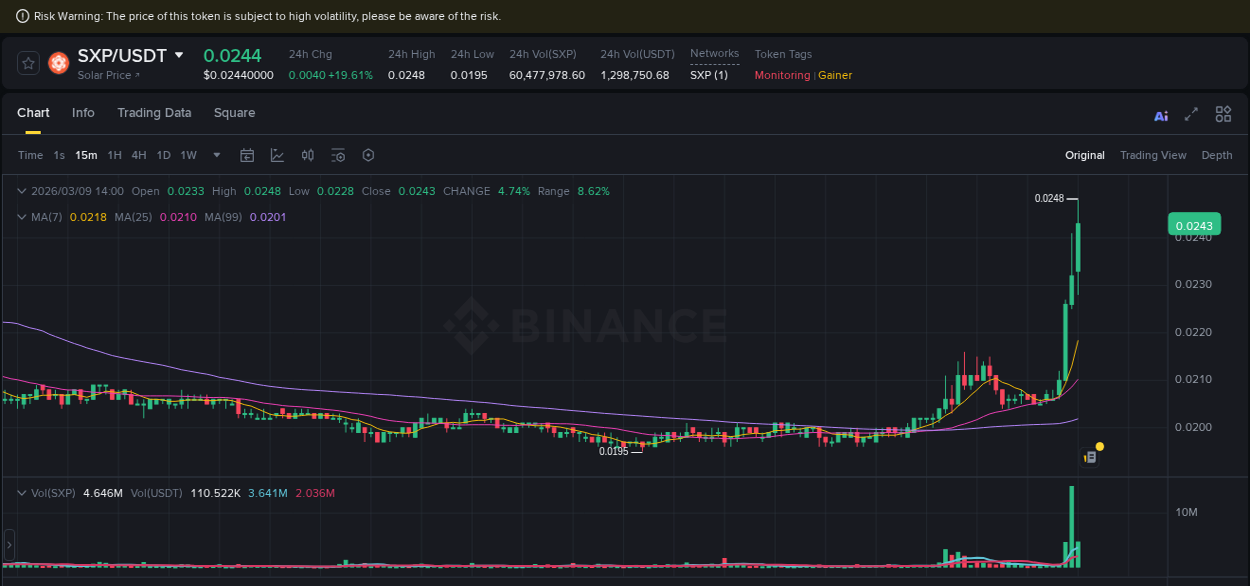This screenshot has width=1250, height=586.
Task: Toggle the favorite star for SXP/USDT
Action: [27, 62]
